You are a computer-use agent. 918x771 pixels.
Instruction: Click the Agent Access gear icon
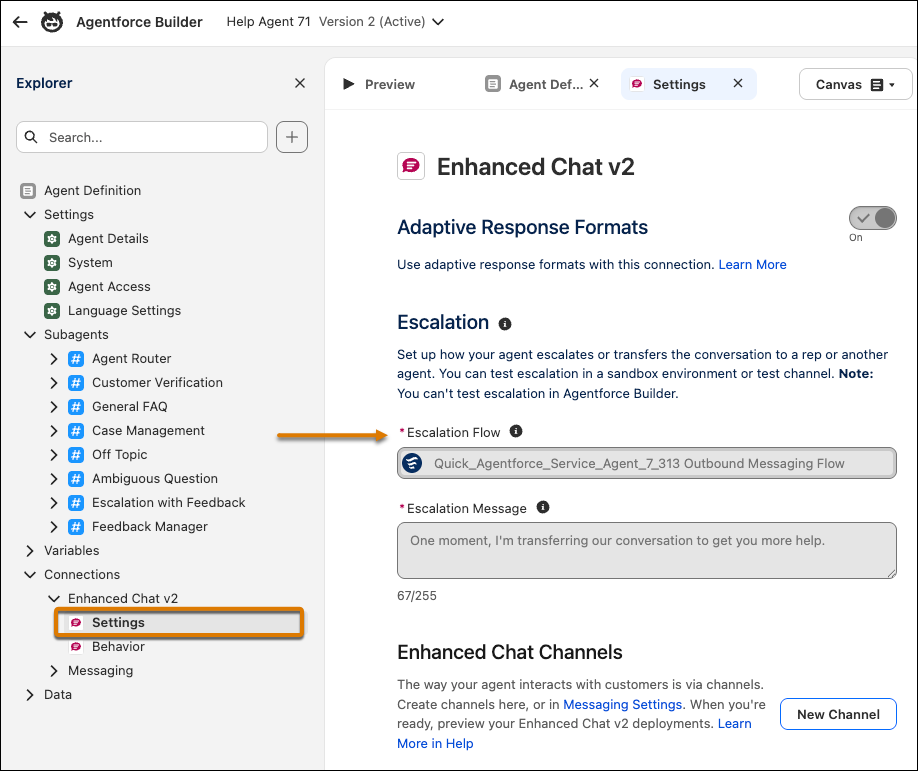[x=52, y=287]
